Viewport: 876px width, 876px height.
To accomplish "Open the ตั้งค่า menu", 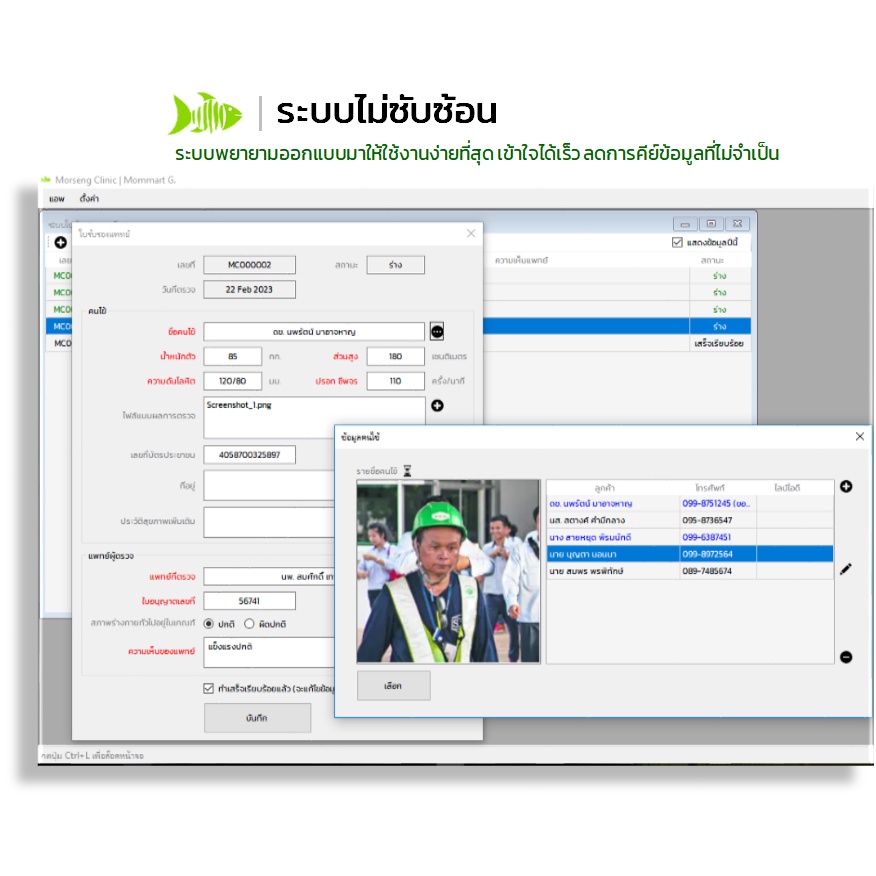I will pos(89,199).
